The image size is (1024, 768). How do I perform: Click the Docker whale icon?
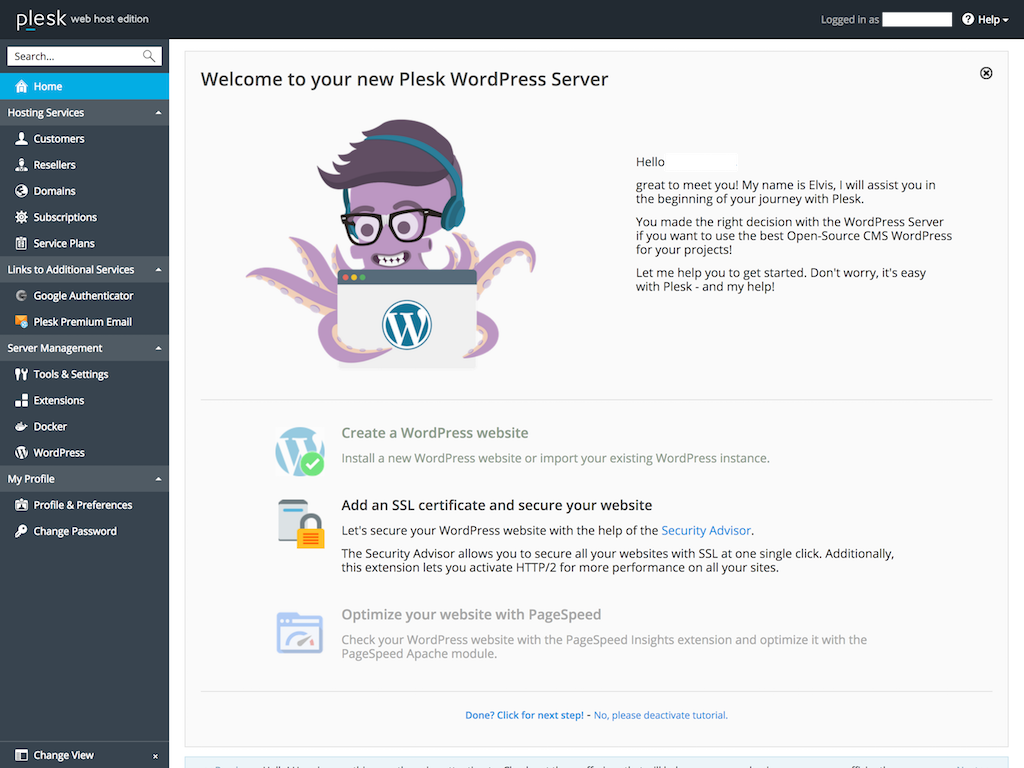click(x=22, y=426)
